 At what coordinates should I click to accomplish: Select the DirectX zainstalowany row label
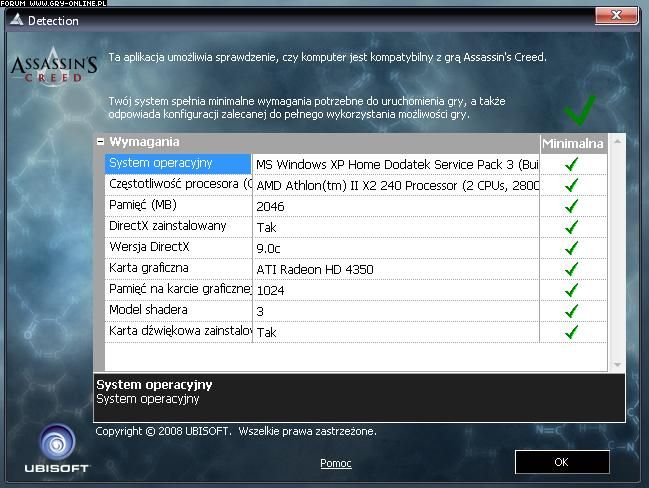pos(178,226)
